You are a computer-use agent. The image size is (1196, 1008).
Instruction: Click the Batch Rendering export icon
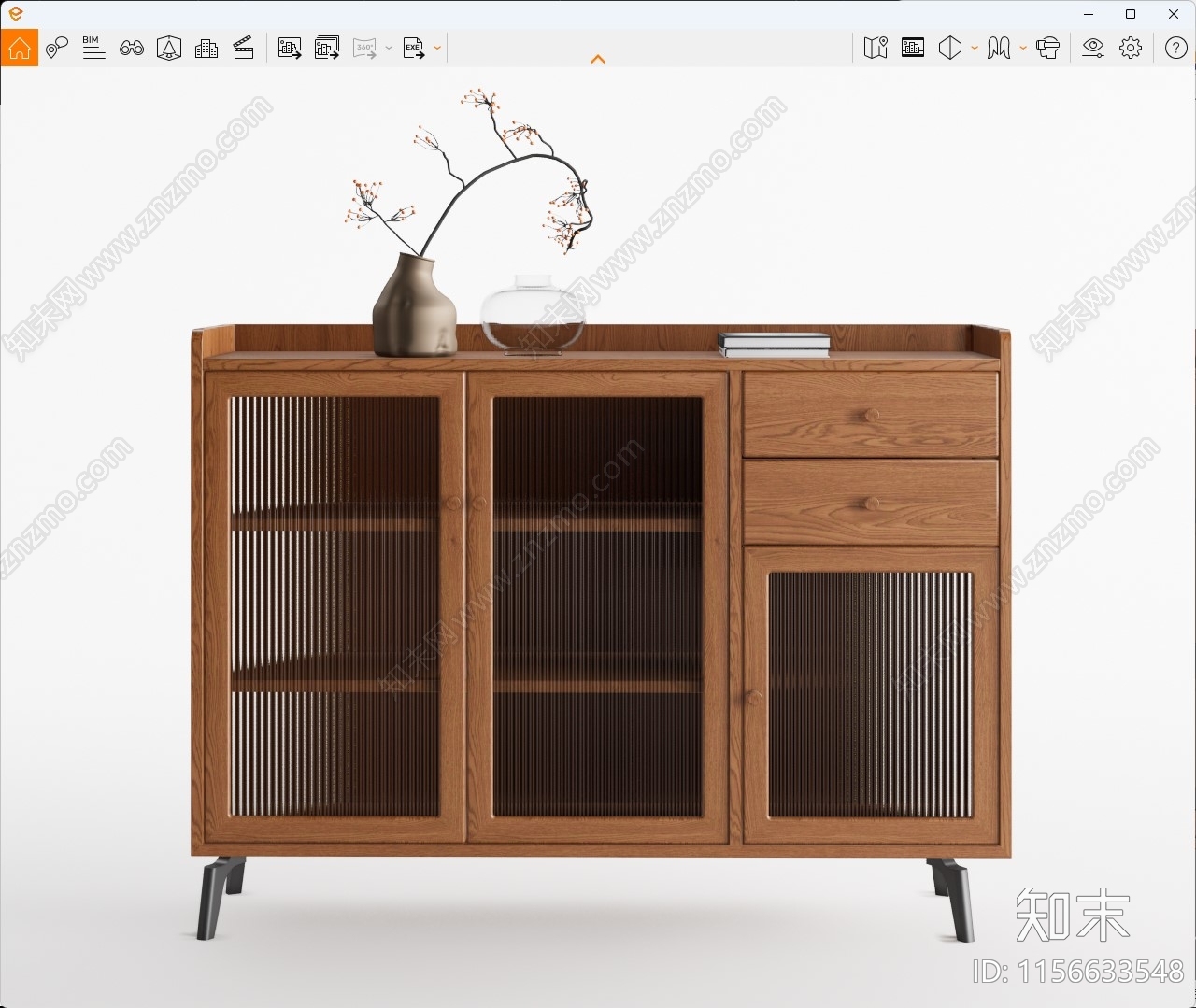point(327,48)
